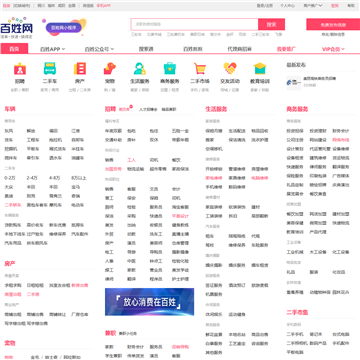Expand the 百姓APP dropdown in navigation

[52, 49]
